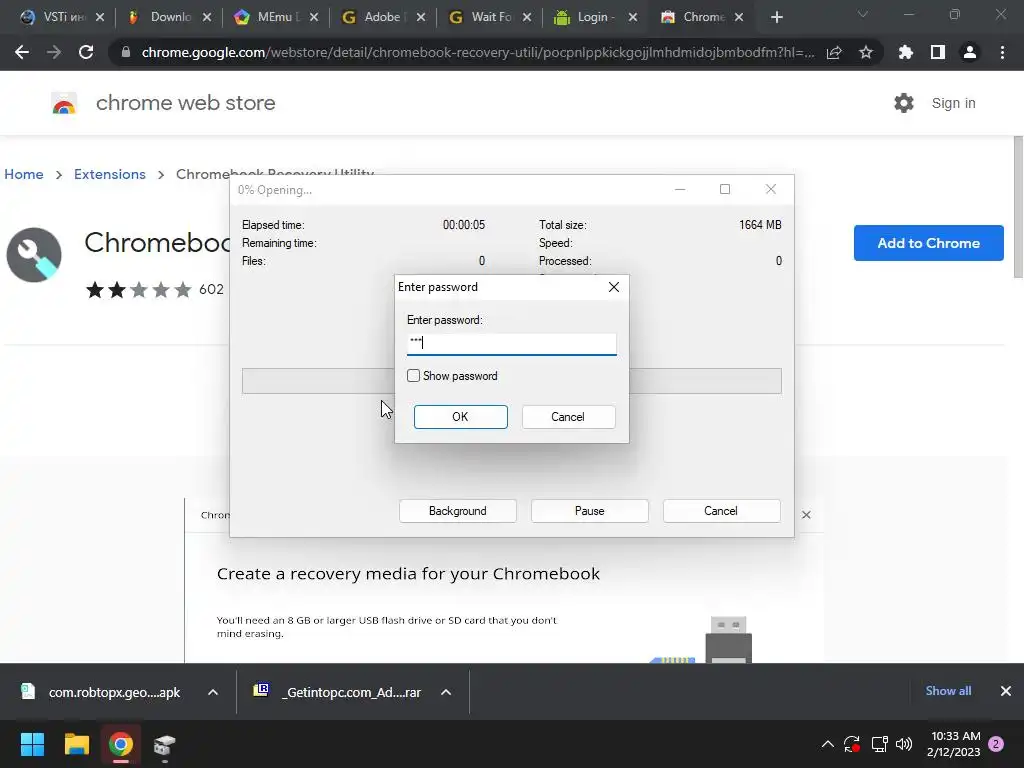
Task: Open the Getintopc.com rar download
Action: (x=338, y=692)
